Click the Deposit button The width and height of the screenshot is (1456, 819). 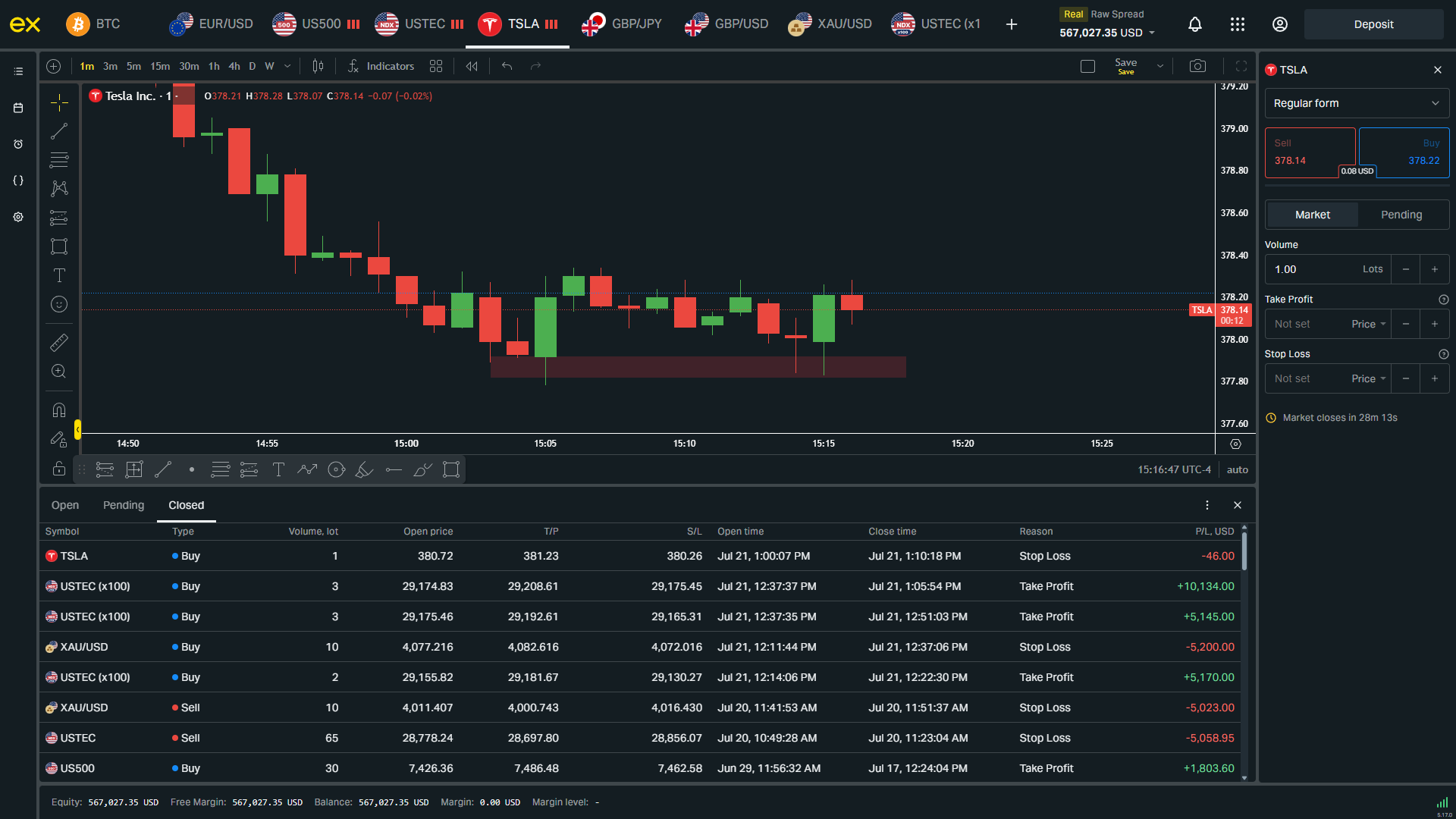tap(1373, 24)
